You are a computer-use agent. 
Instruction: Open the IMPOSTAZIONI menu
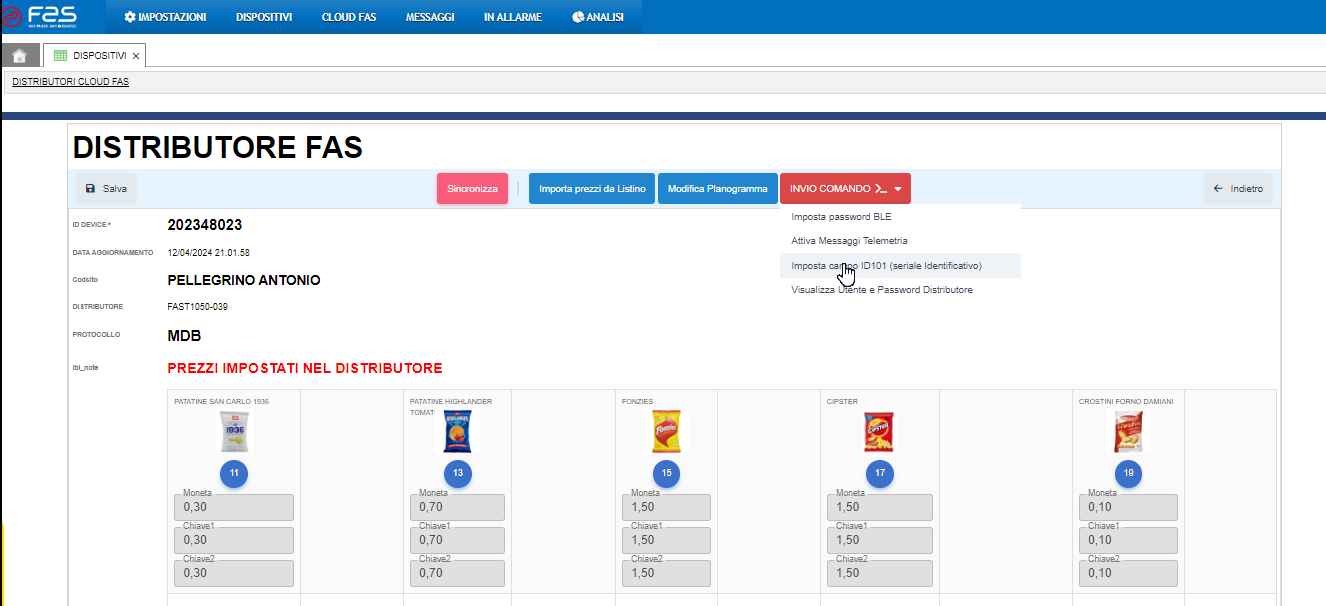(165, 17)
